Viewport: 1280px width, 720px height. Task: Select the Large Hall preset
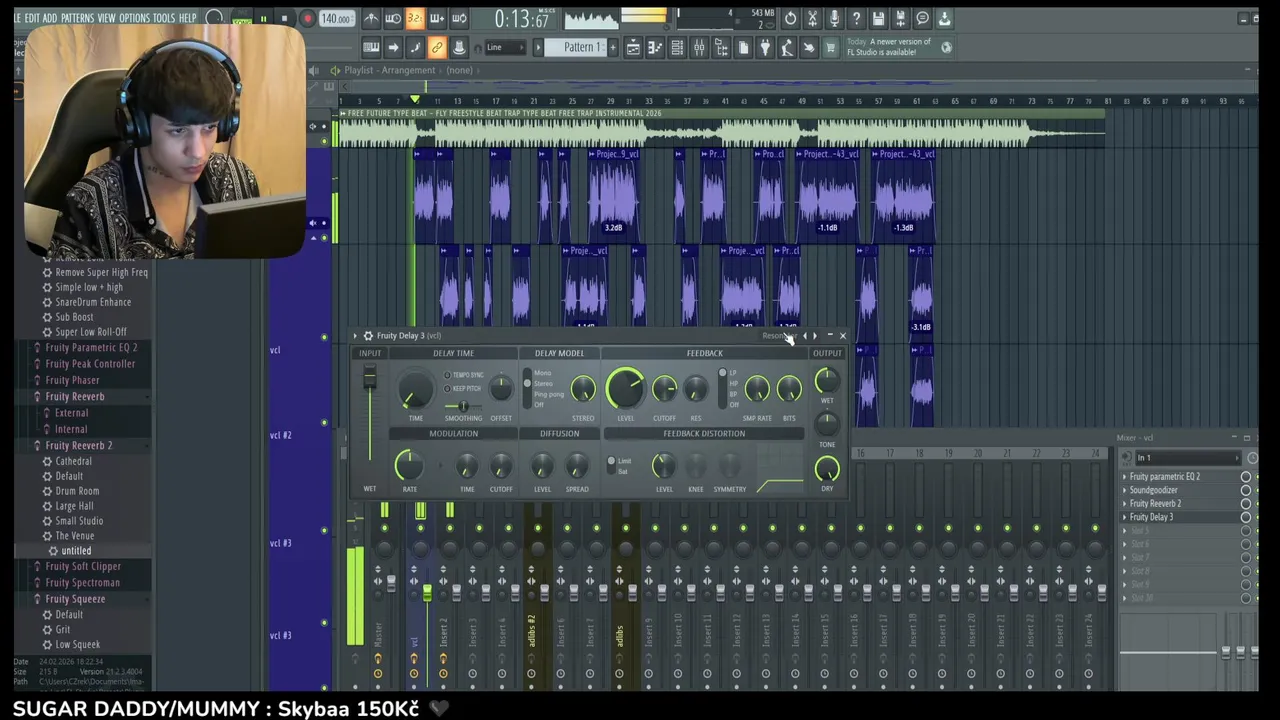74,506
